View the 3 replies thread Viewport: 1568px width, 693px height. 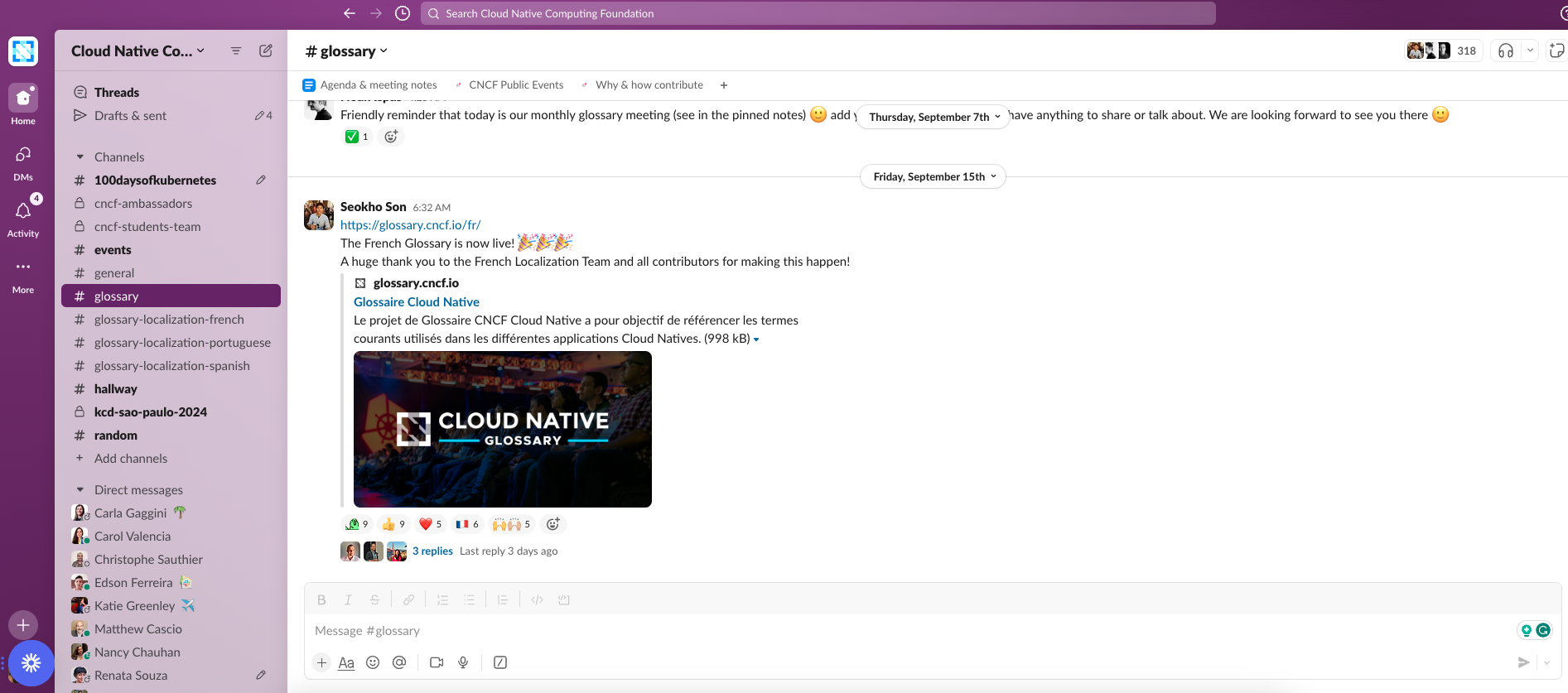(432, 551)
